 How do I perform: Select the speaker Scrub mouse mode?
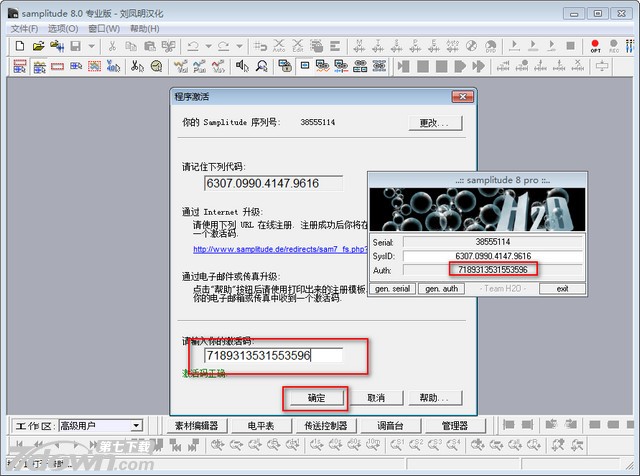tap(242, 66)
